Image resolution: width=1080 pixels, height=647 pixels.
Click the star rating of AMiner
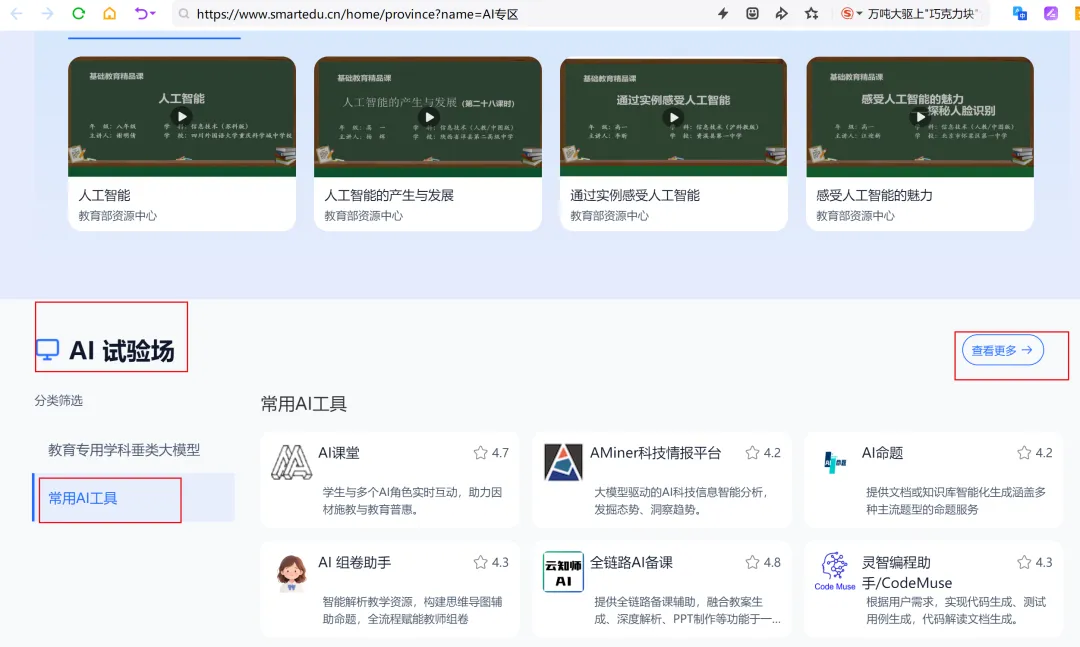pos(763,453)
